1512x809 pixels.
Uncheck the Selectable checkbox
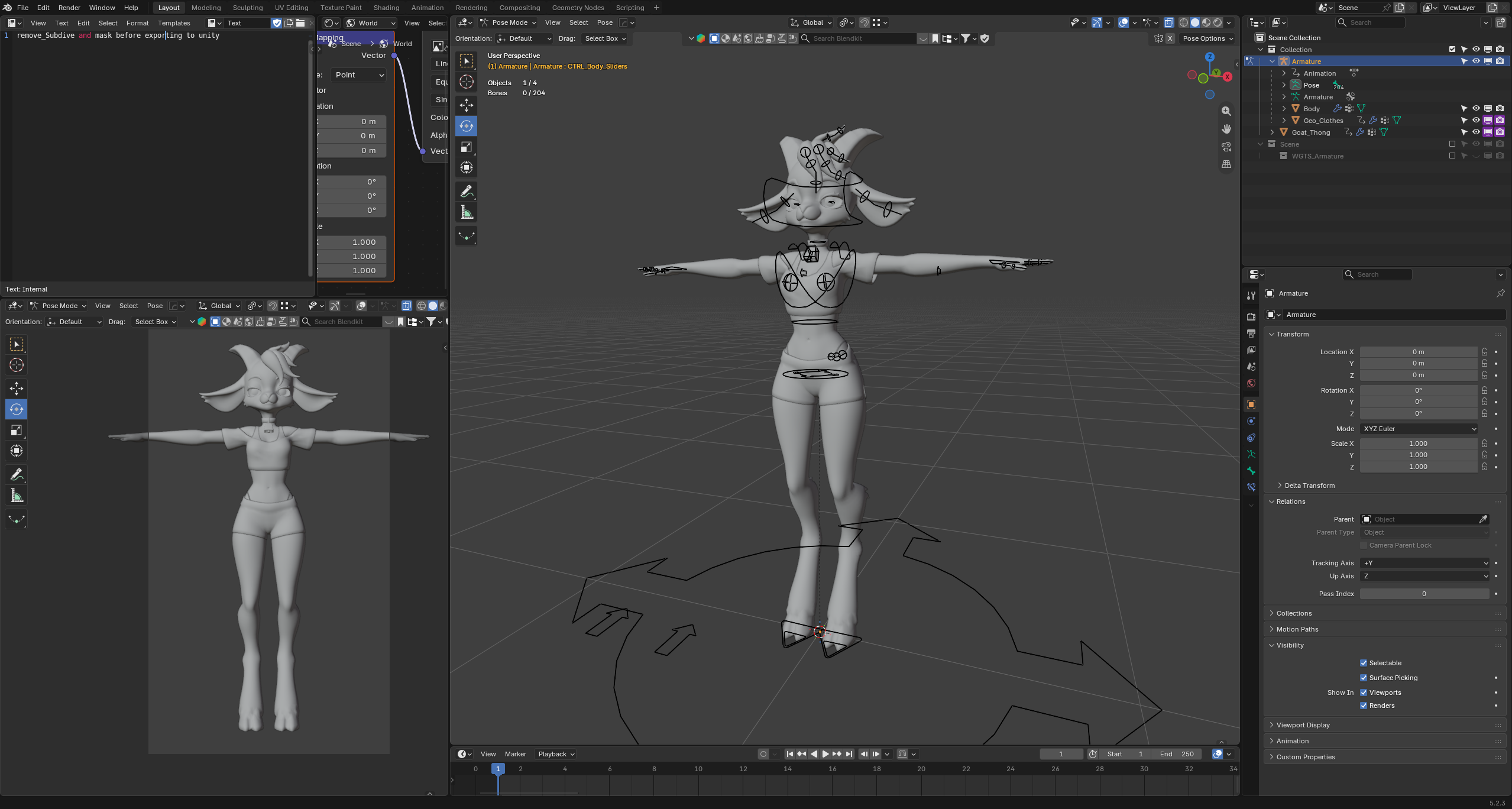click(x=1364, y=663)
